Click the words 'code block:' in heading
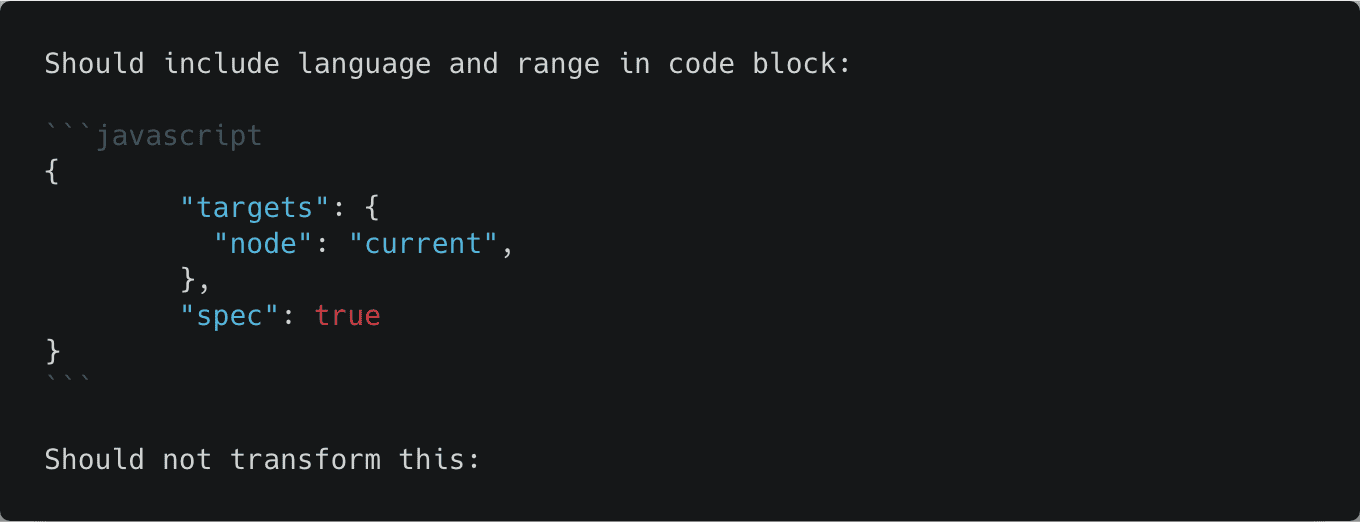 click(759, 64)
